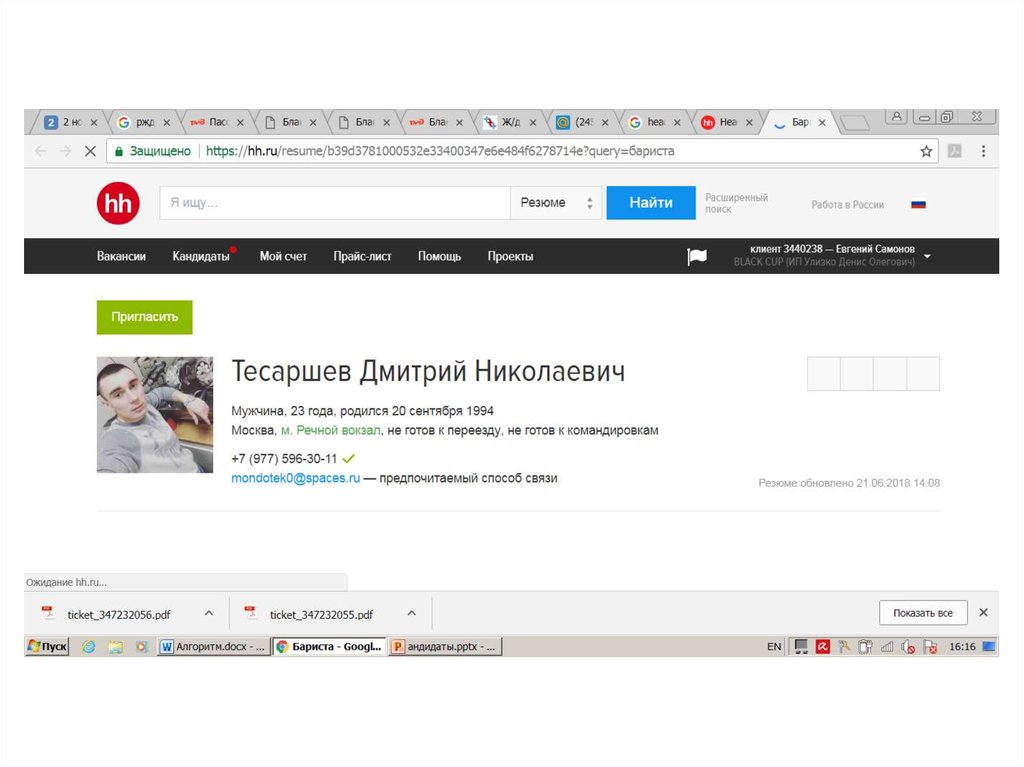Open Проекты menu item
This screenshot has width=1024, height=767.
(510, 256)
